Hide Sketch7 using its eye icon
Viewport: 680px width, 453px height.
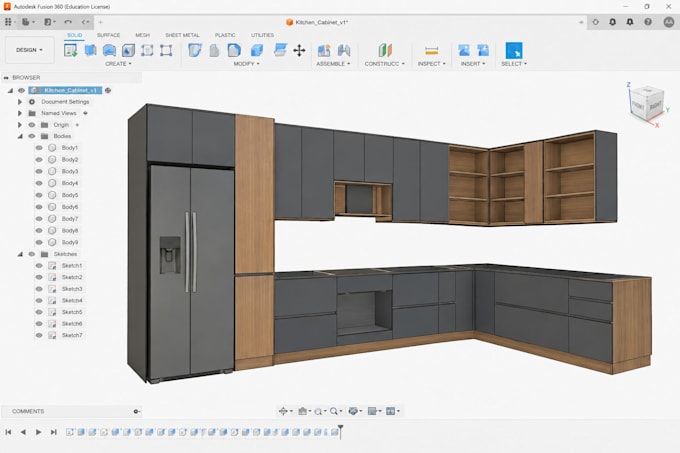[39, 335]
